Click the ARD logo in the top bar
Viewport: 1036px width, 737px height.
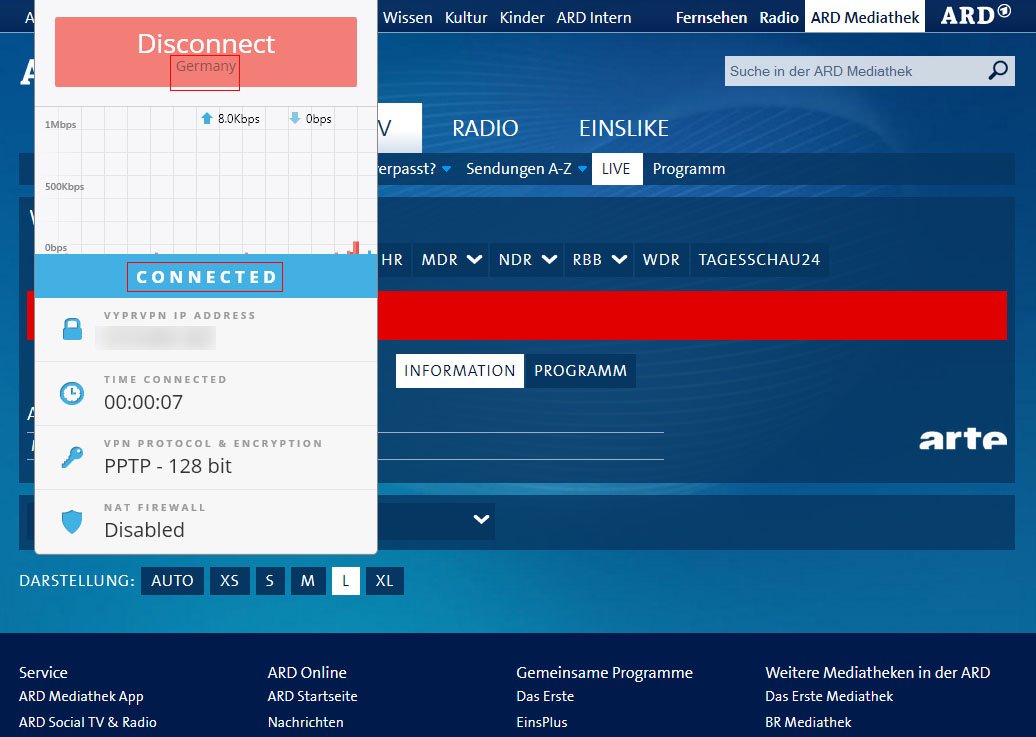tap(976, 15)
